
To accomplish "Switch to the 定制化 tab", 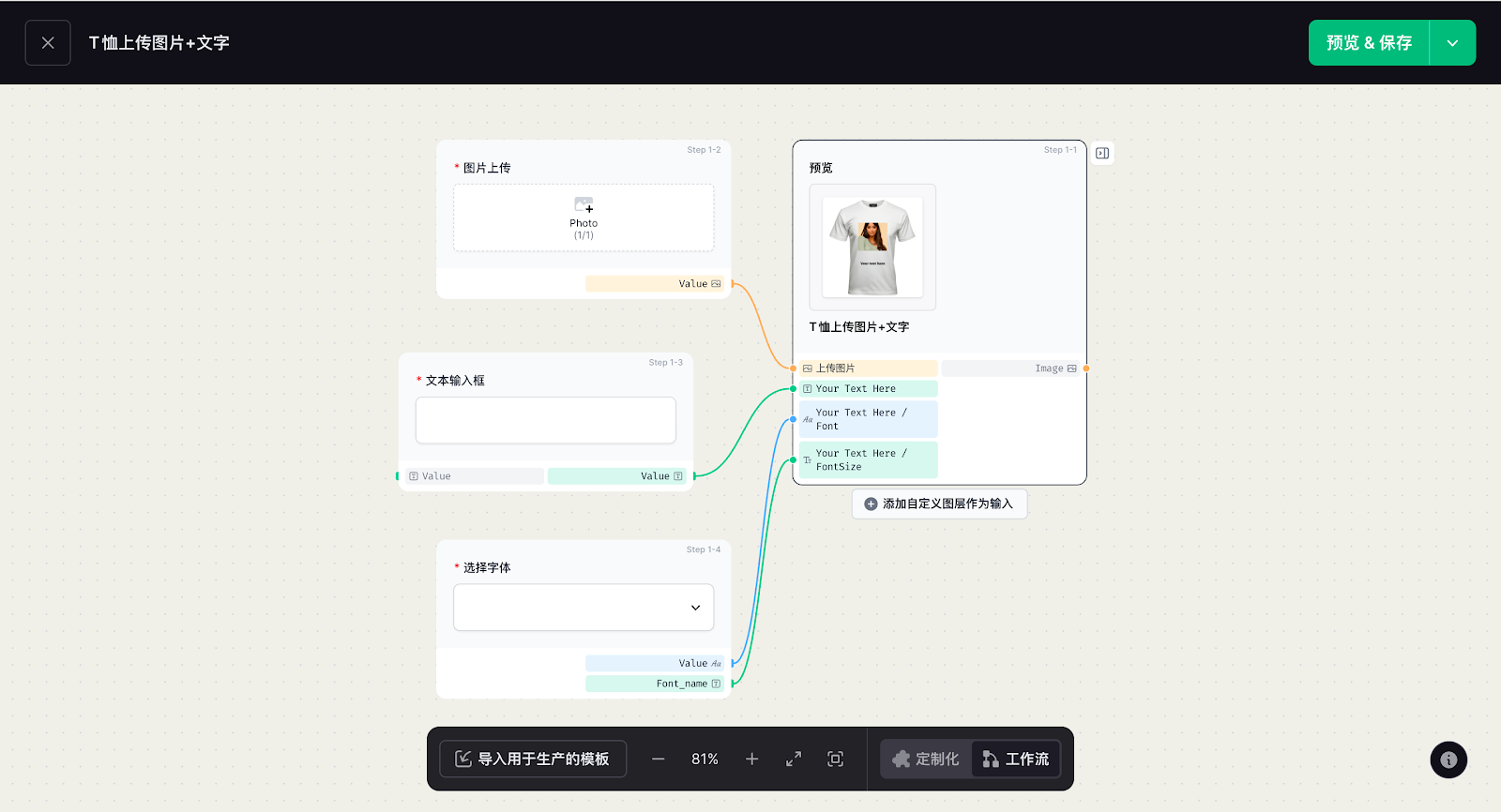I will (926, 759).
